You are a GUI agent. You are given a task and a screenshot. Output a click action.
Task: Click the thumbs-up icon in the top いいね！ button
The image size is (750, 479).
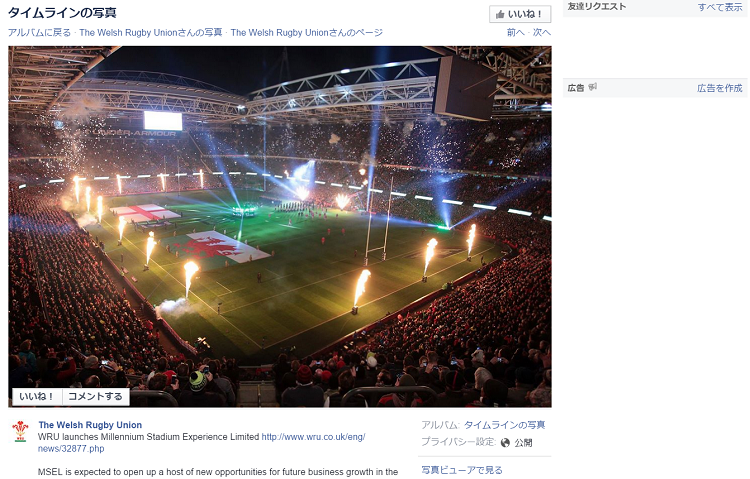coord(500,14)
